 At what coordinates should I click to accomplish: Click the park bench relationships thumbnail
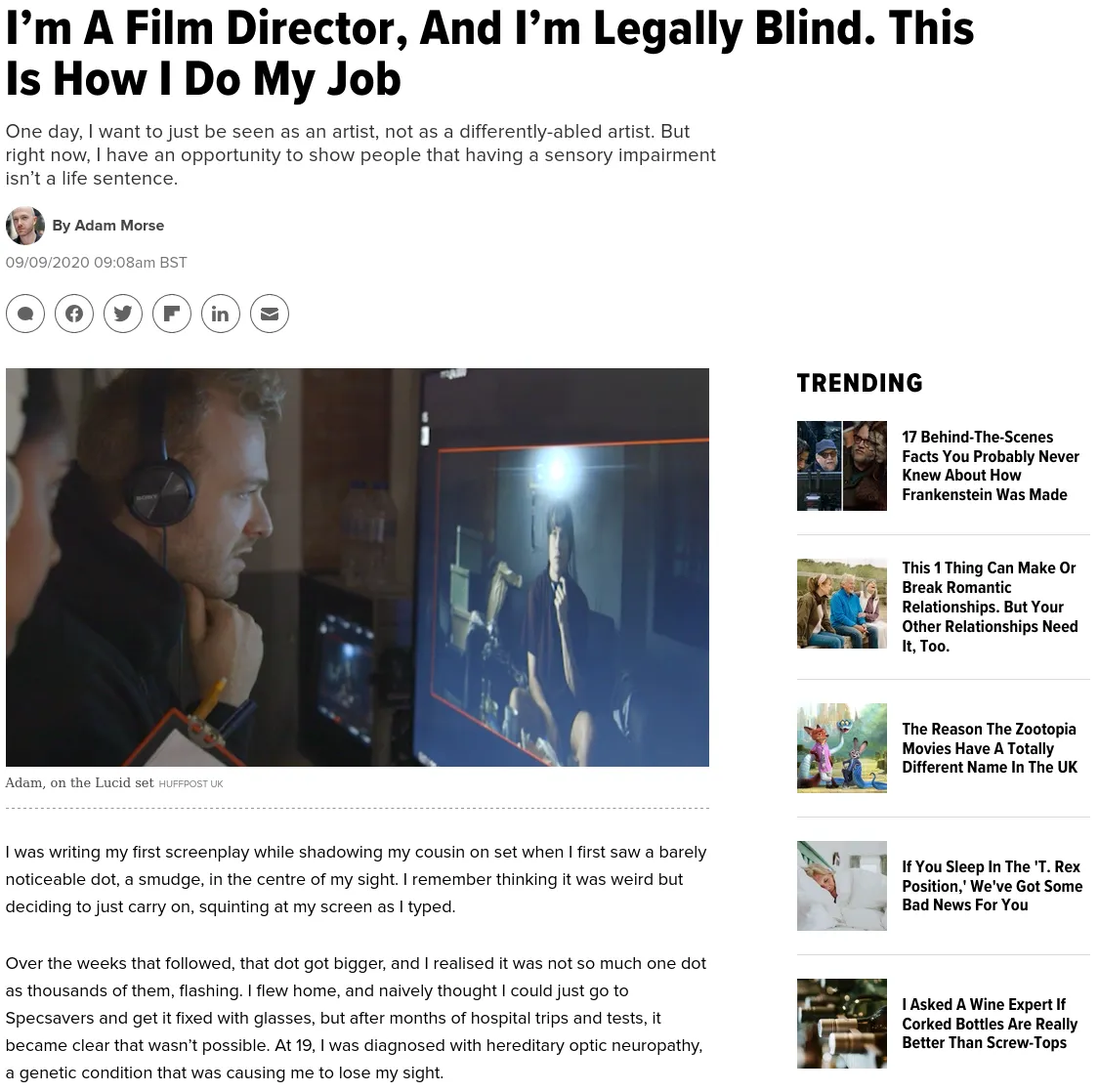pos(842,604)
